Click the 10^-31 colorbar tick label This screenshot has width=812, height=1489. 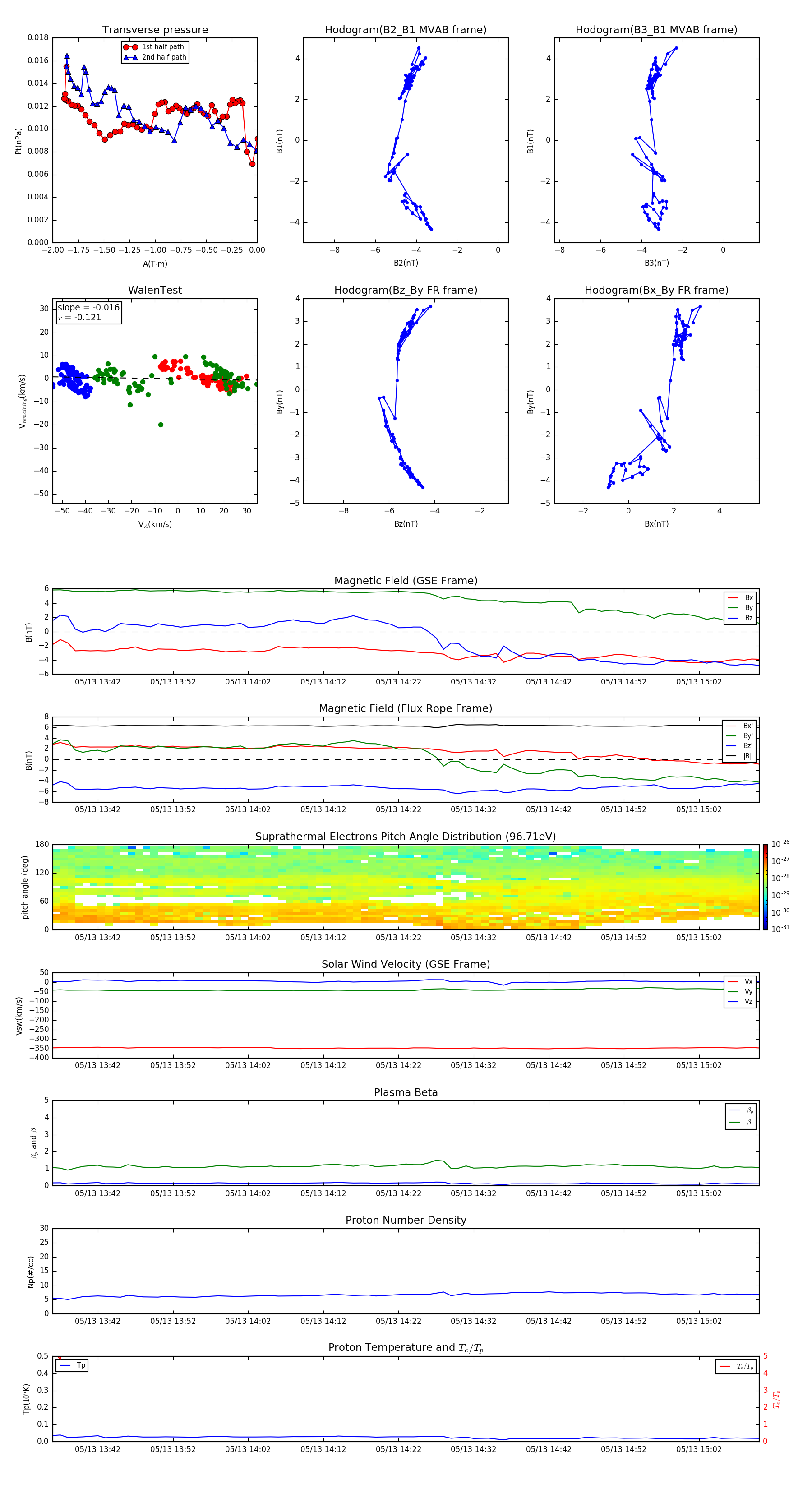780,929
